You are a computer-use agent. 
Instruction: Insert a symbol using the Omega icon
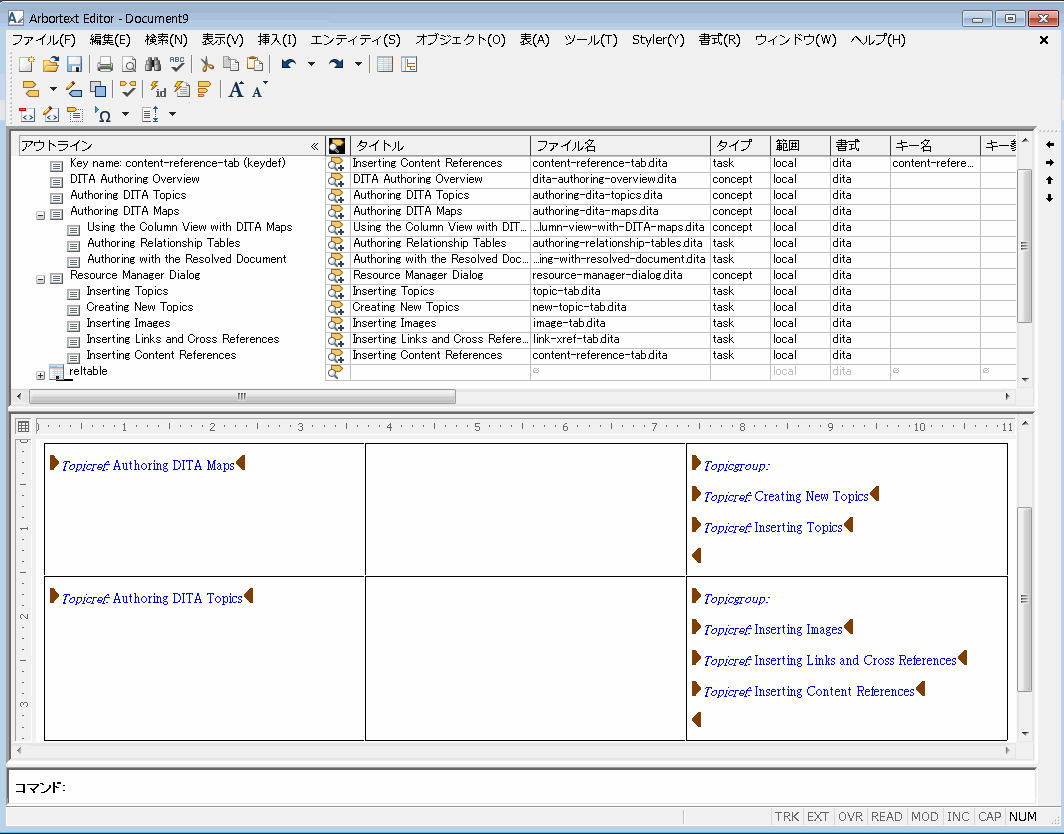(104, 114)
